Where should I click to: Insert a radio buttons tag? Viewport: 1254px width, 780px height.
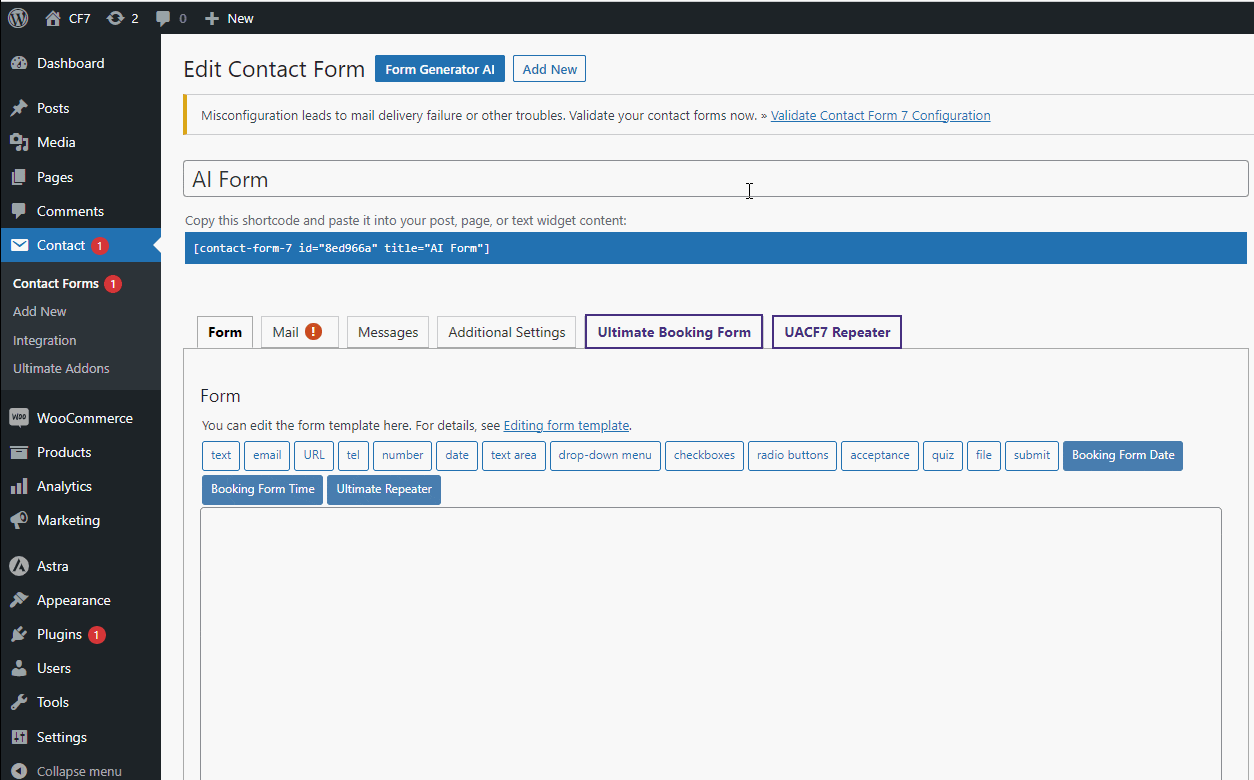coord(793,455)
